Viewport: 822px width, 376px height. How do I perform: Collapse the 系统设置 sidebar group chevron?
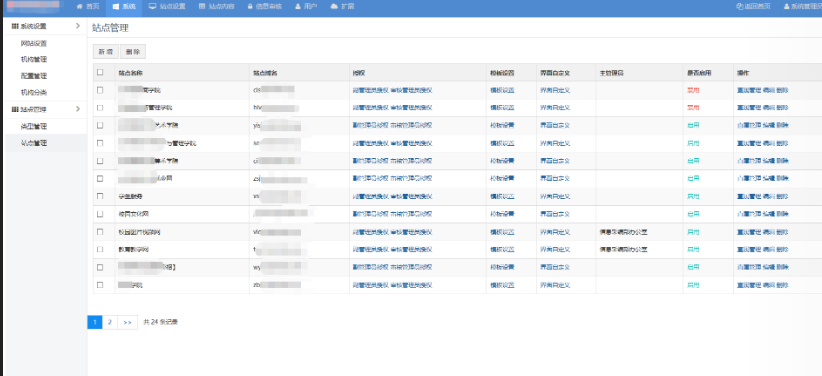(x=78, y=26)
